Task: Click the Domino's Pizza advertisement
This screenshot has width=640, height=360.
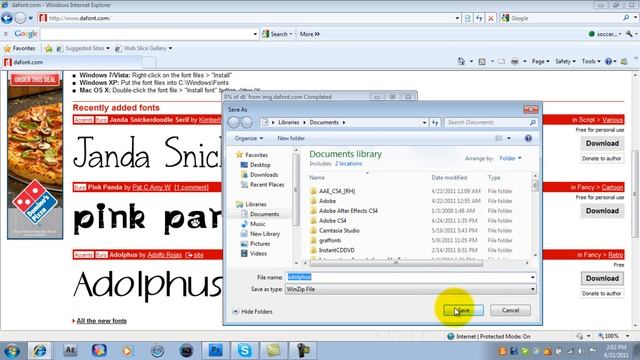Action: pyautogui.click(x=35, y=155)
